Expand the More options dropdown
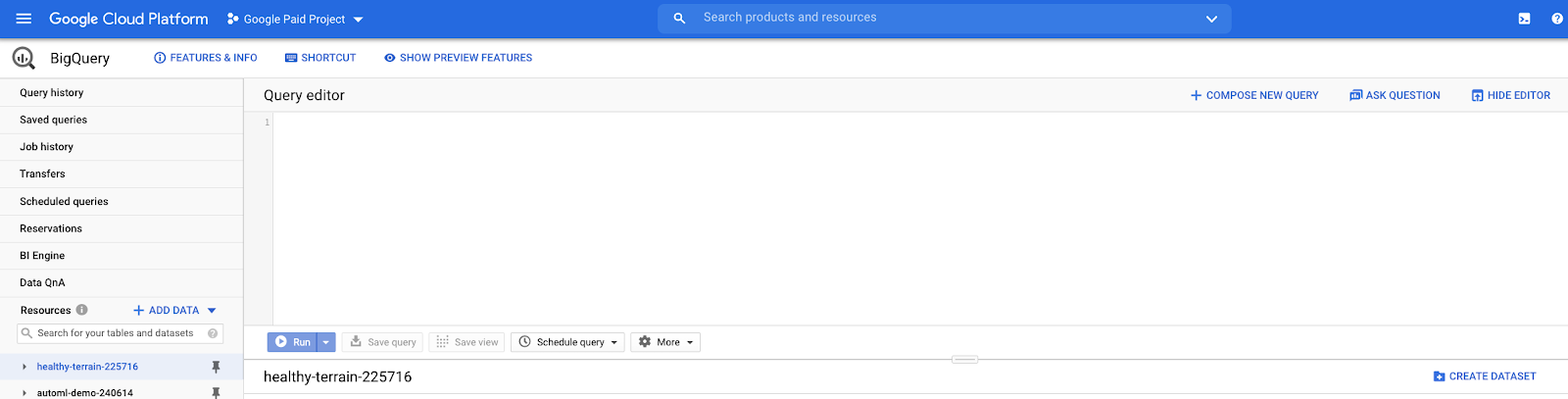Image resolution: width=1568 pixels, height=399 pixels. [x=665, y=342]
